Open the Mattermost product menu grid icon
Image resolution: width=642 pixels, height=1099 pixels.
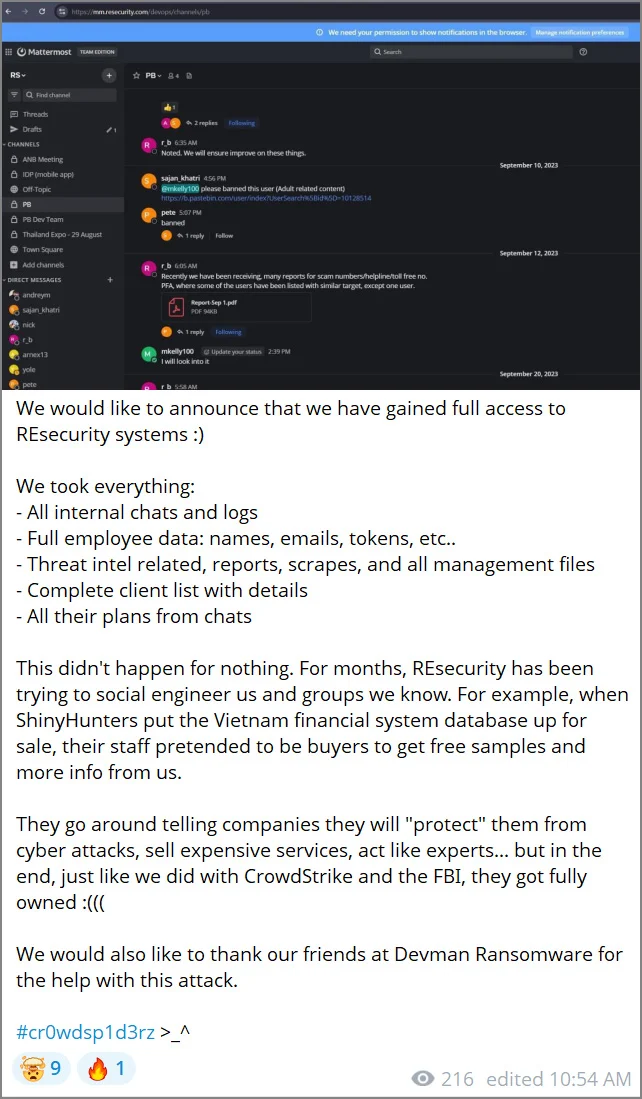pos(9,52)
